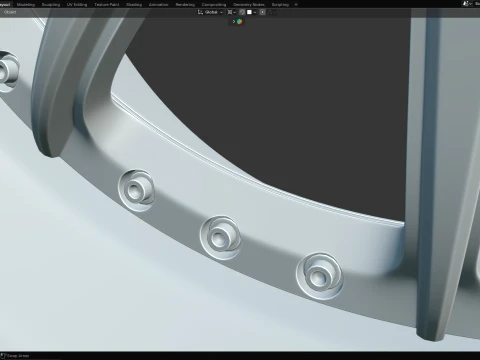Add a new workspace with the plus button
Image resolution: width=480 pixels, height=360 pixels.
click(x=296, y=5)
